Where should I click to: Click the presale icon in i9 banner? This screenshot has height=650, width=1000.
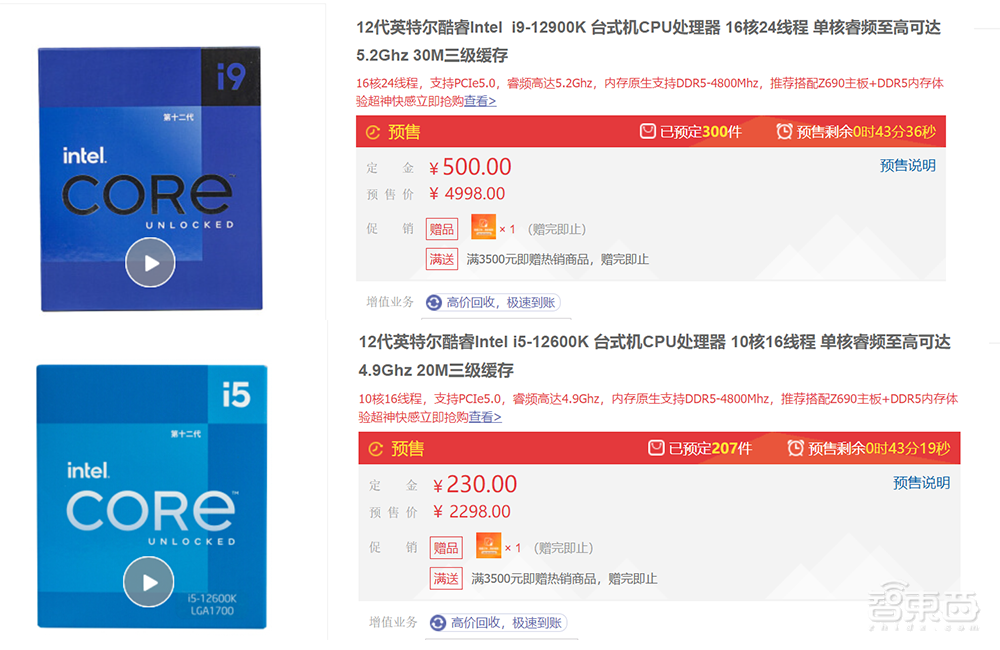click(x=373, y=132)
